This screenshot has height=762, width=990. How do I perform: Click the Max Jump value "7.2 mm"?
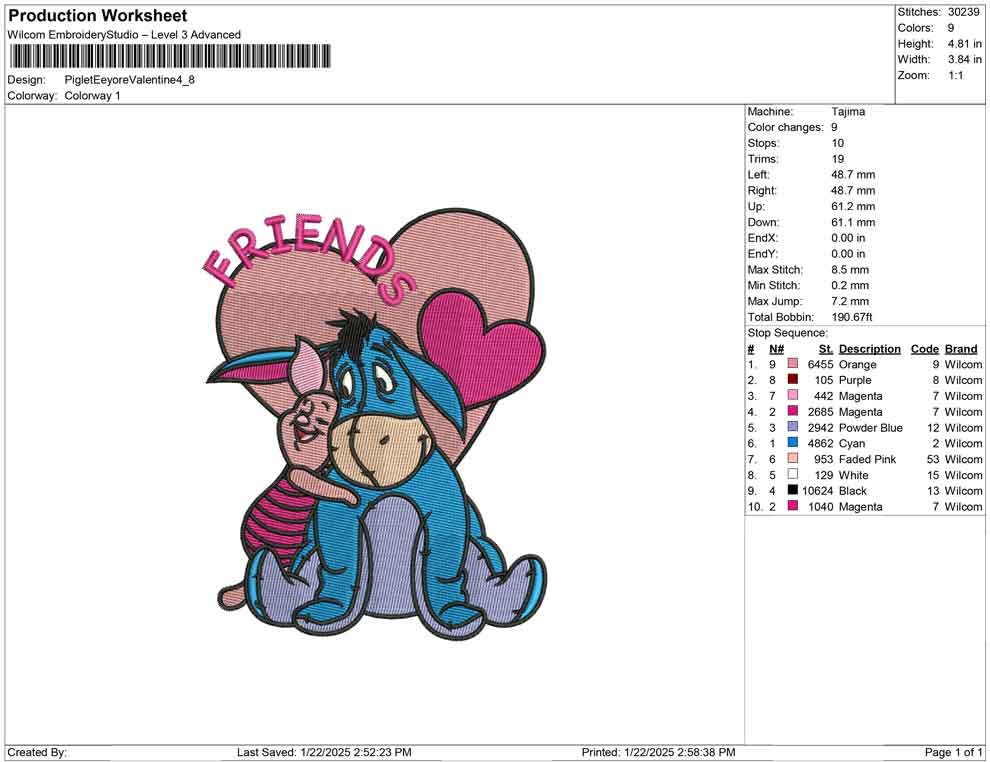tap(850, 301)
